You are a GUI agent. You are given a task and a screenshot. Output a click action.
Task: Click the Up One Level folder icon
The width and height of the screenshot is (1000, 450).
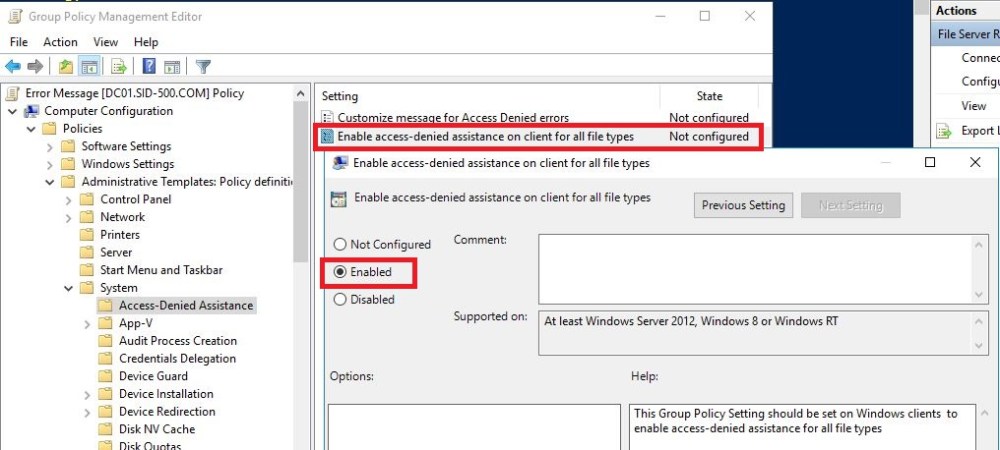pyautogui.click(x=65, y=67)
